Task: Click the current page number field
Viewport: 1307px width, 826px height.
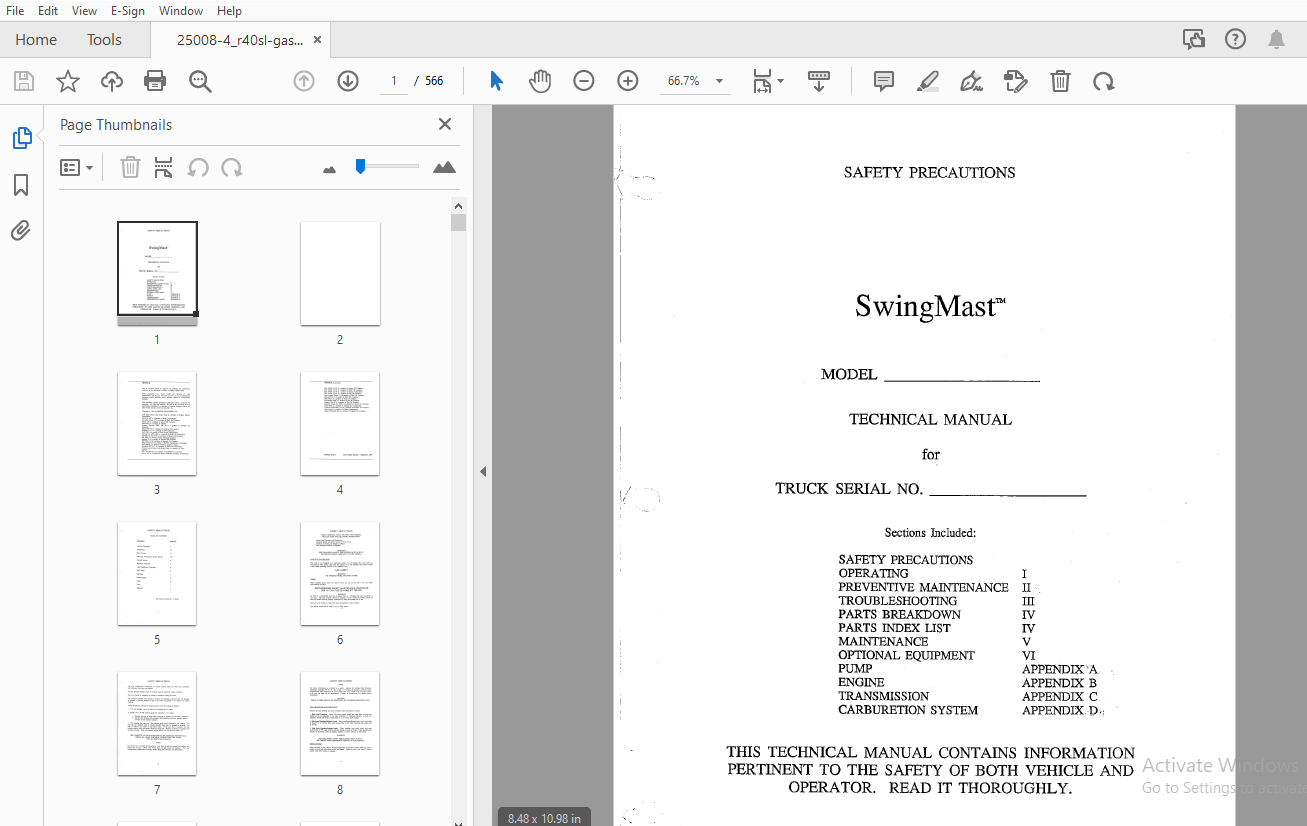Action: (x=394, y=81)
